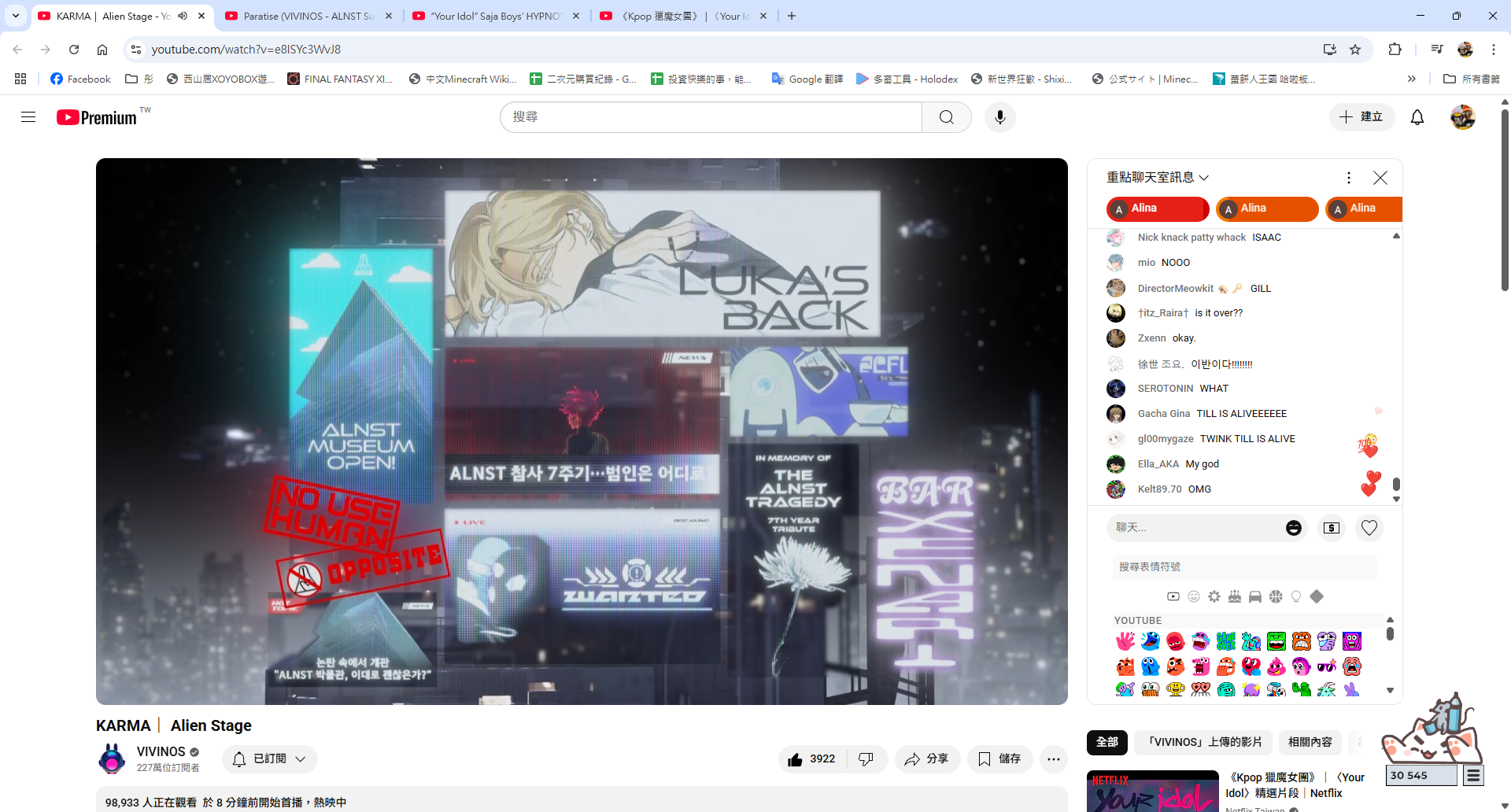The image size is (1511, 812).
Task: Switch to the Kpop 獵魔女團 tab
Action: [x=683, y=16]
